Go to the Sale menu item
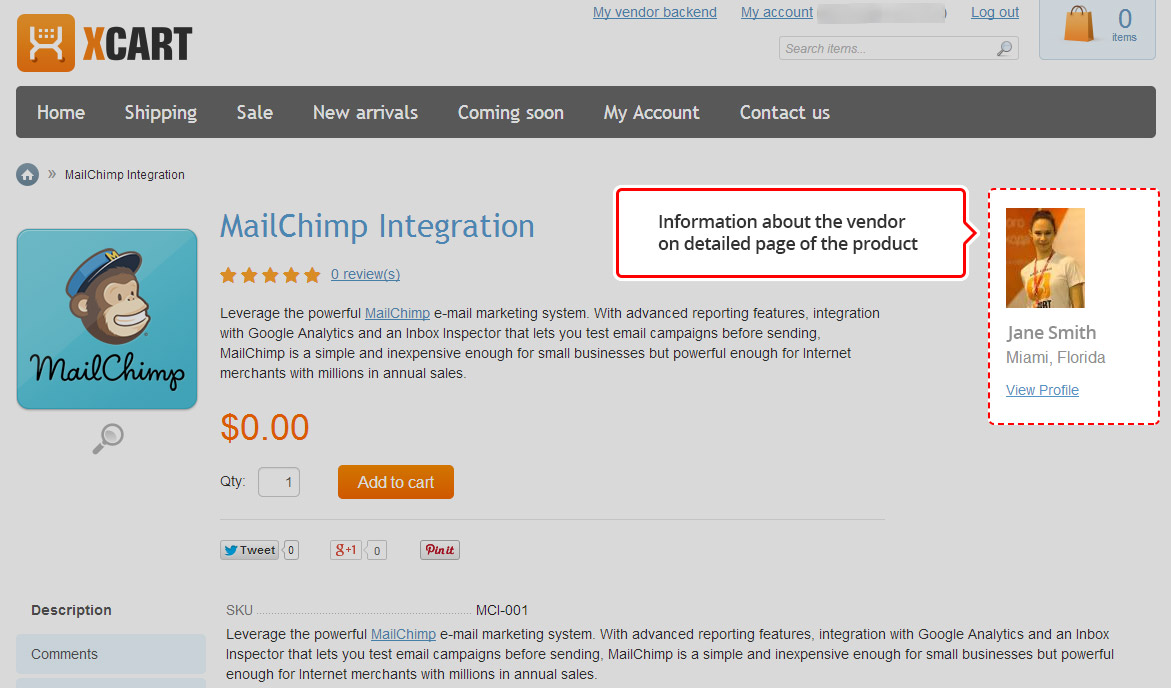The width and height of the screenshot is (1171, 688). tap(255, 113)
